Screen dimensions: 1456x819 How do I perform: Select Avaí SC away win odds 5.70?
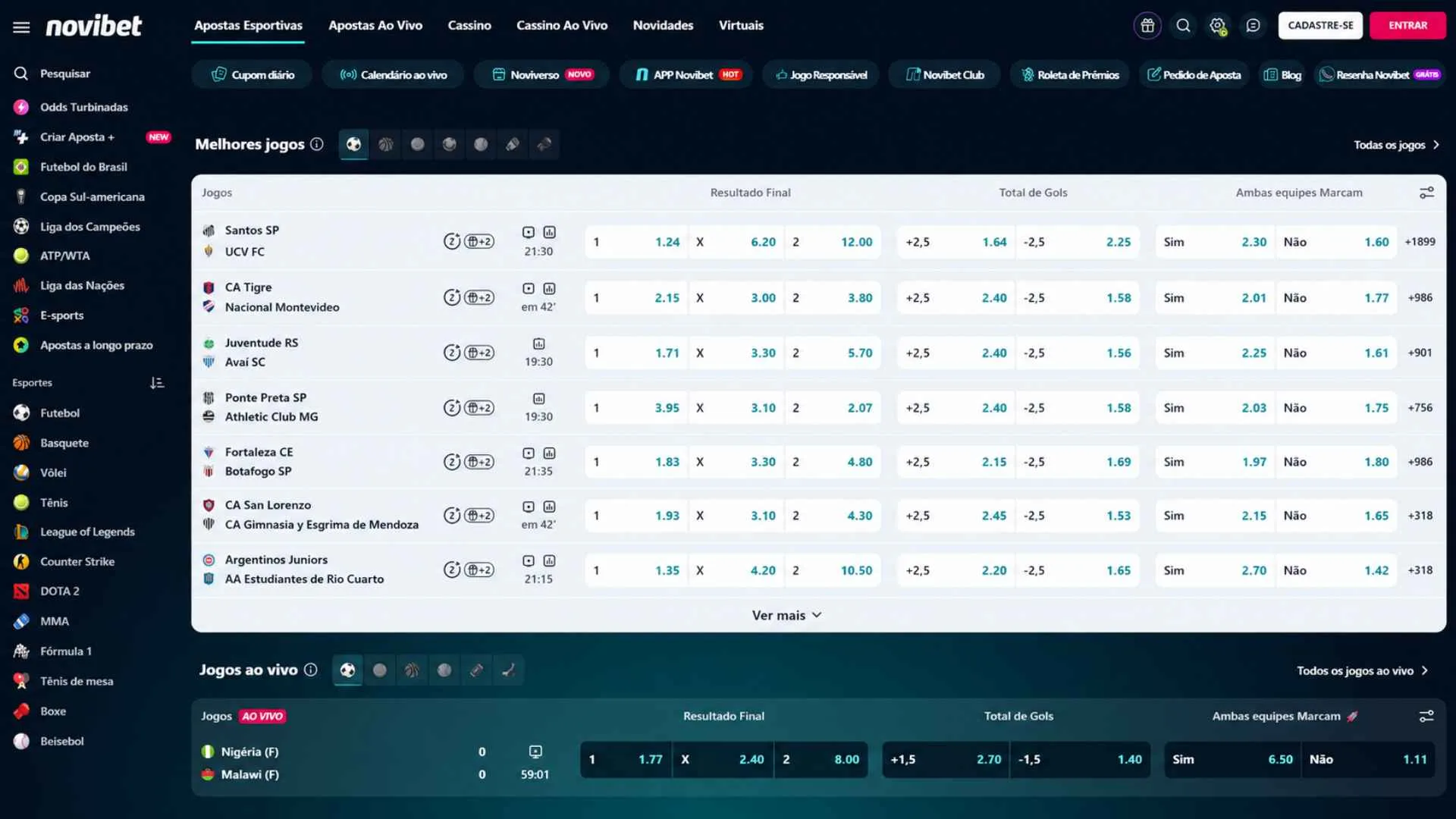[833, 353]
